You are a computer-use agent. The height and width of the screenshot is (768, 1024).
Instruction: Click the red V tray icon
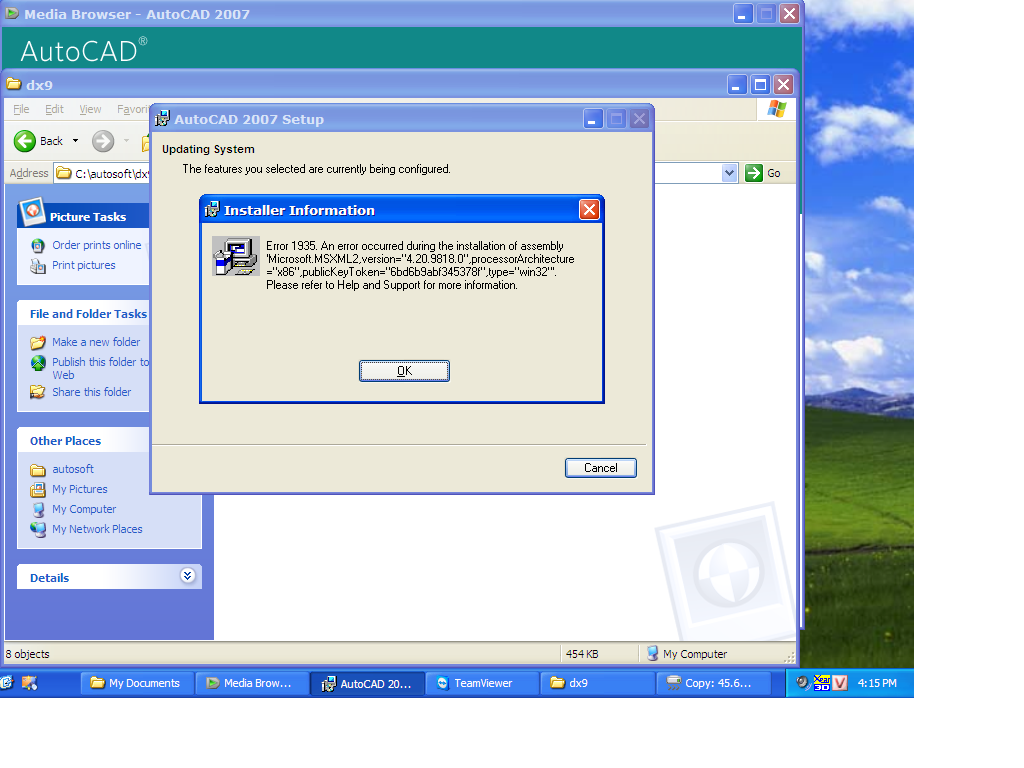[x=840, y=683]
